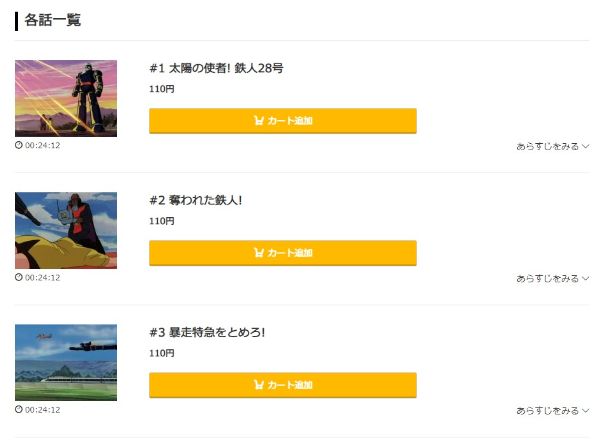600x441 pixels.
Task: Open the title #3 暴走特急をとめろ!
Action: point(207,332)
